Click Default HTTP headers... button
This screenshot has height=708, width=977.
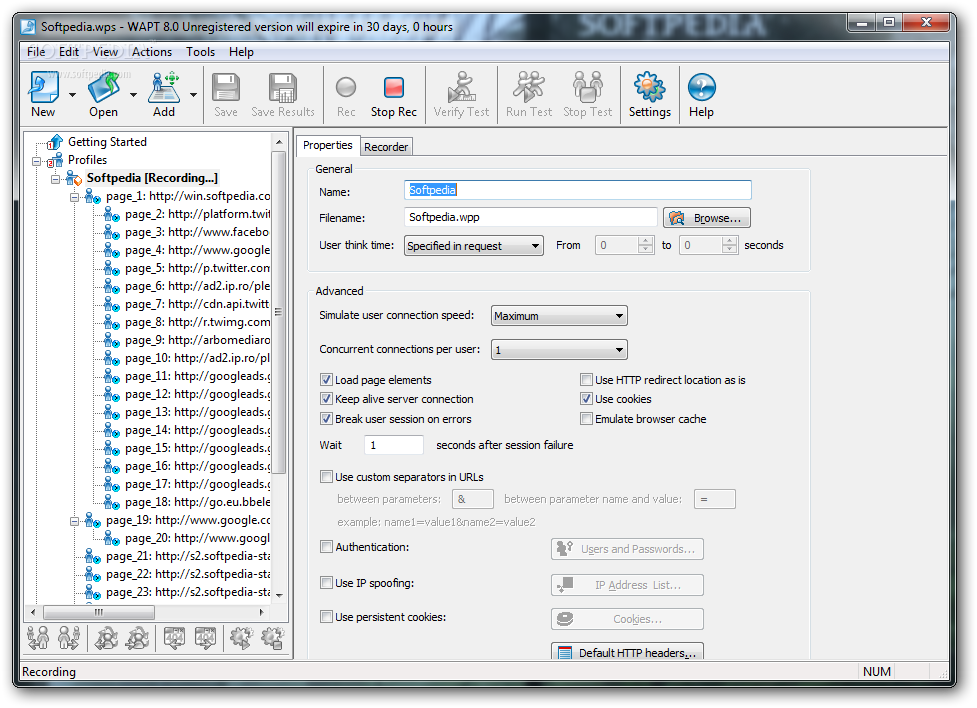(x=627, y=652)
